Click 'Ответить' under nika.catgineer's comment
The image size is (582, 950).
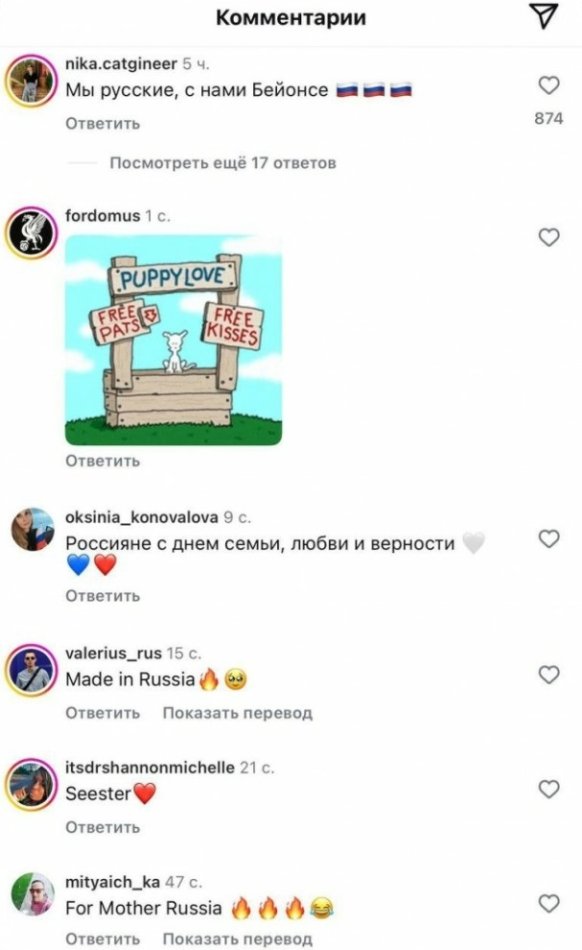tap(103, 124)
